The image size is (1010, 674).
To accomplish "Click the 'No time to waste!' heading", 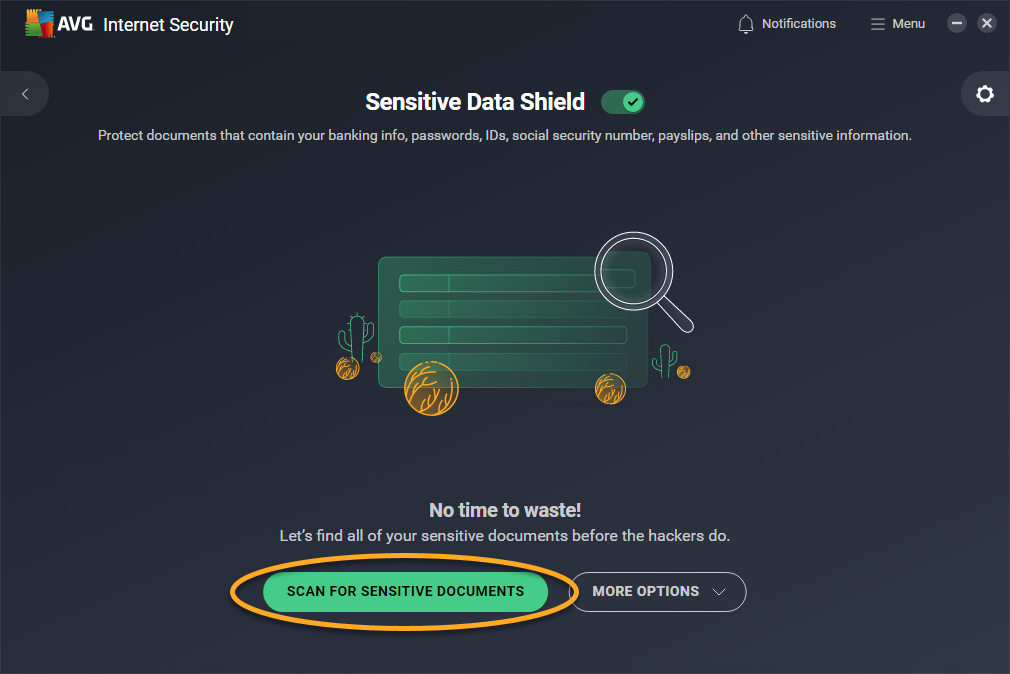I will point(504,510).
